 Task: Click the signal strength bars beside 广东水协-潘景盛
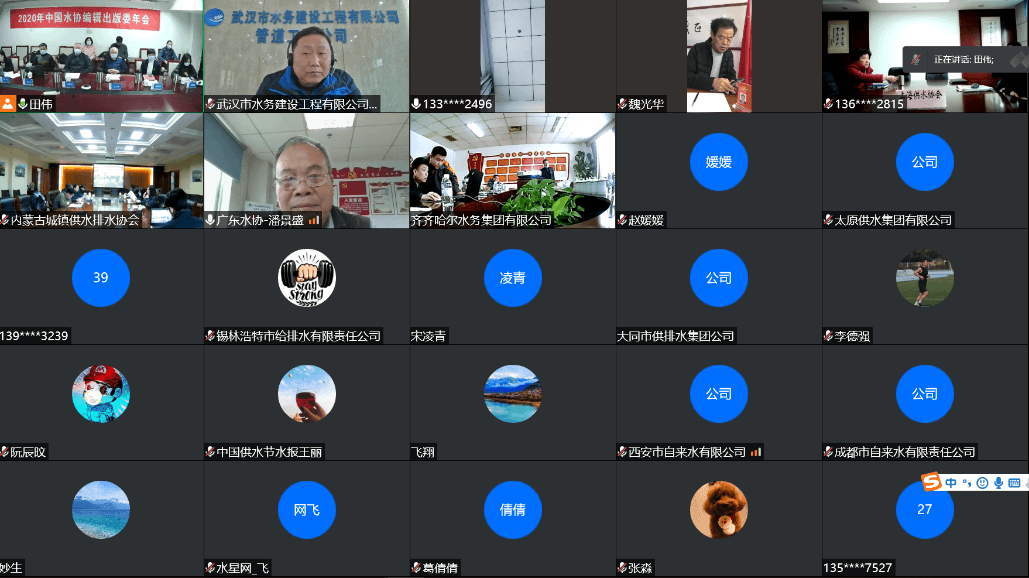coord(314,220)
